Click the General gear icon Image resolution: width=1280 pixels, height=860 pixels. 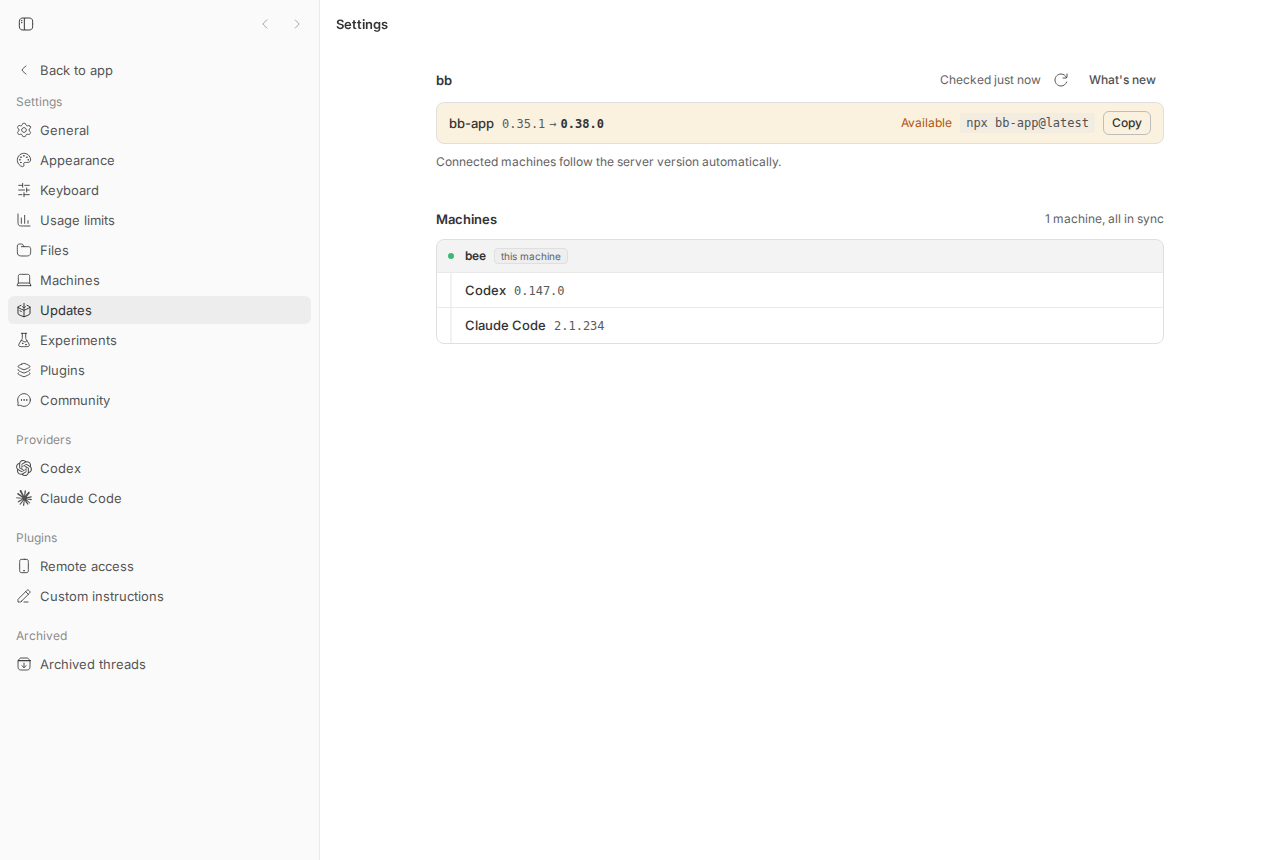point(24,130)
